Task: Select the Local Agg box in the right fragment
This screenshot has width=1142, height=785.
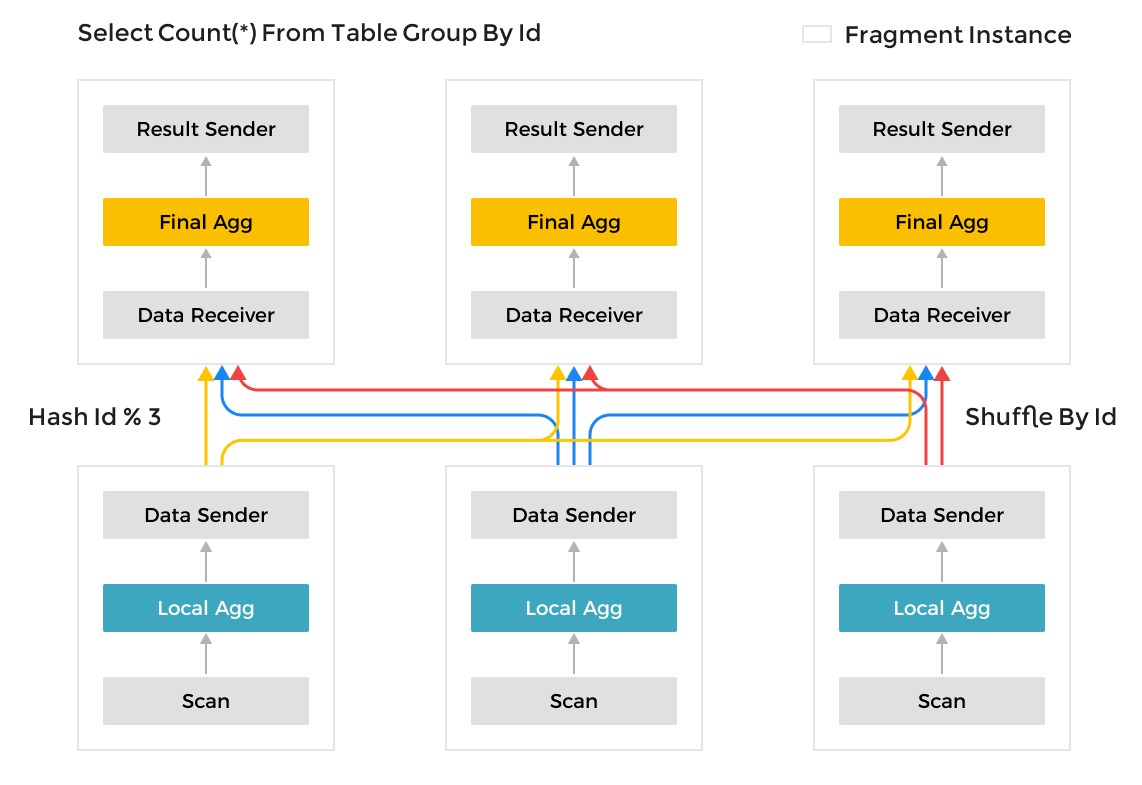Action: pos(942,608)
